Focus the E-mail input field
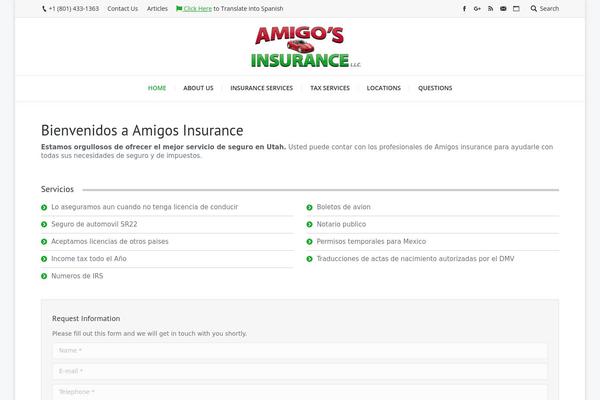 tap(300, 371)
